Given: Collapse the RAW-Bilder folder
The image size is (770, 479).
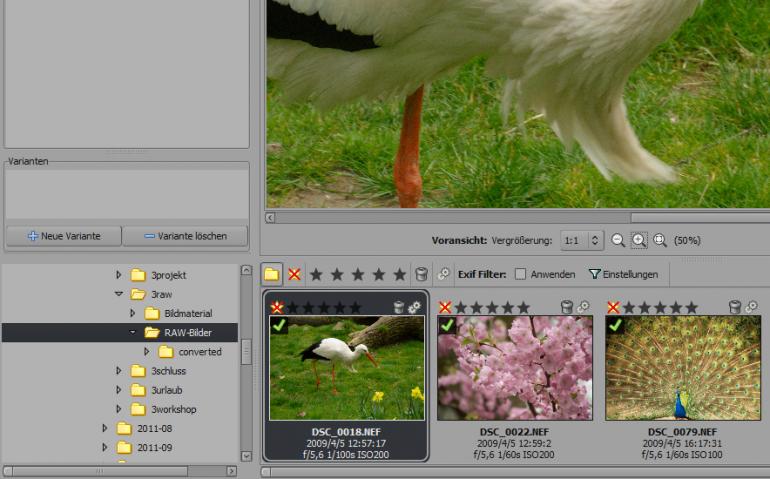Looking at the screenshot, I should [x=132, y=332].
